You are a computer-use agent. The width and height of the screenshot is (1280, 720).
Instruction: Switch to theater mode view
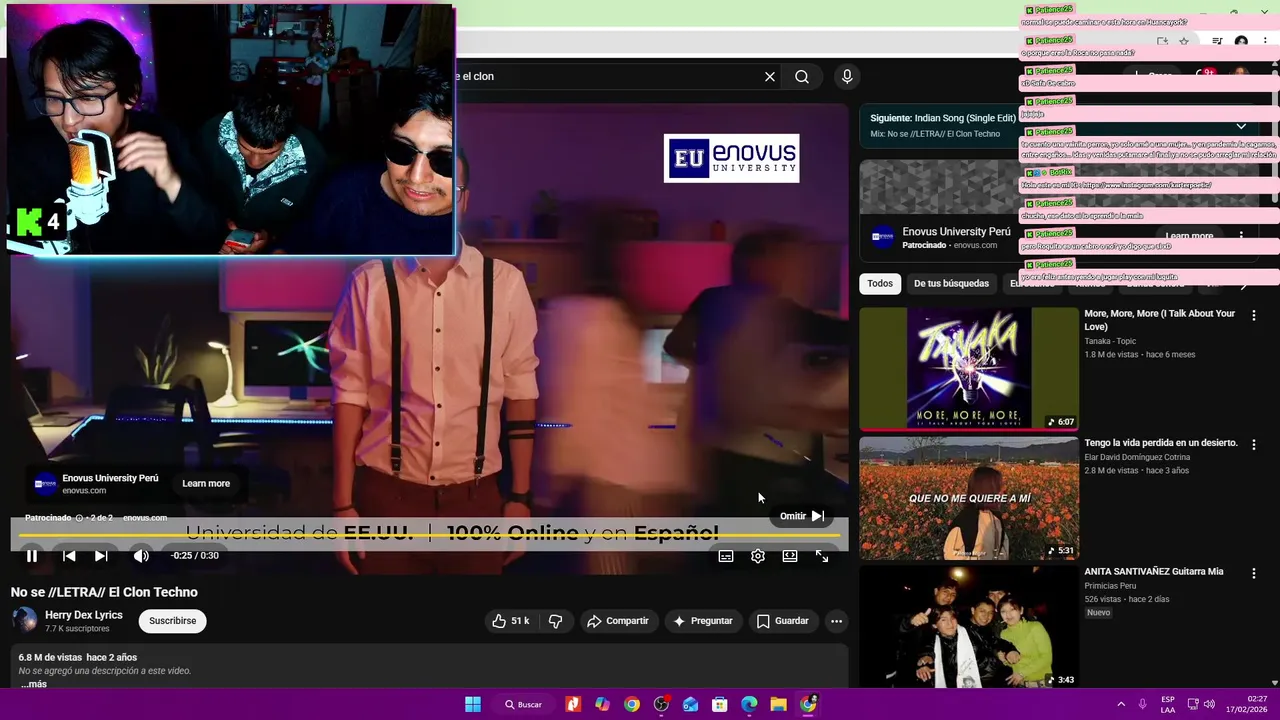point(790,556)
